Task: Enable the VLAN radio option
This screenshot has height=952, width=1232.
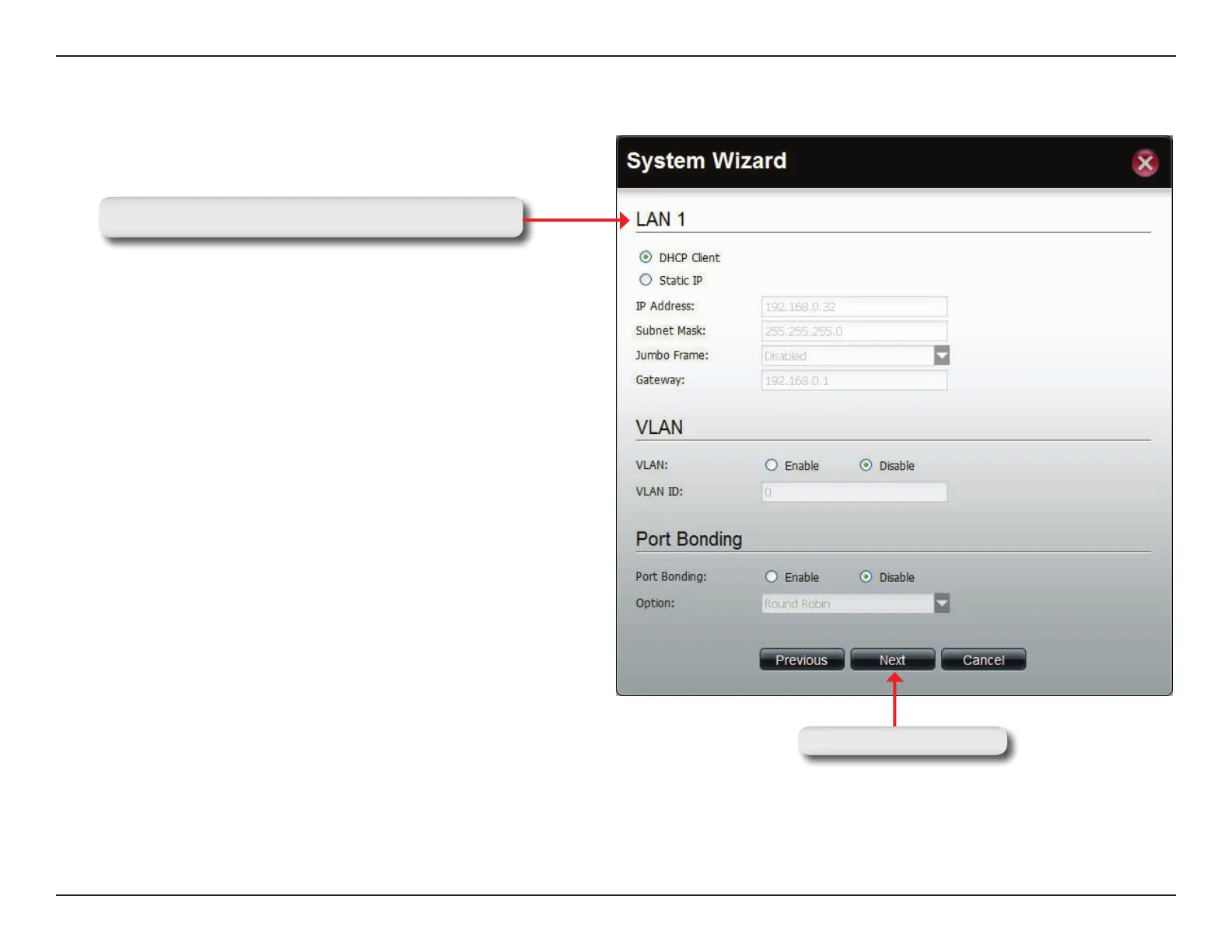Action: (x=772, y=465)
